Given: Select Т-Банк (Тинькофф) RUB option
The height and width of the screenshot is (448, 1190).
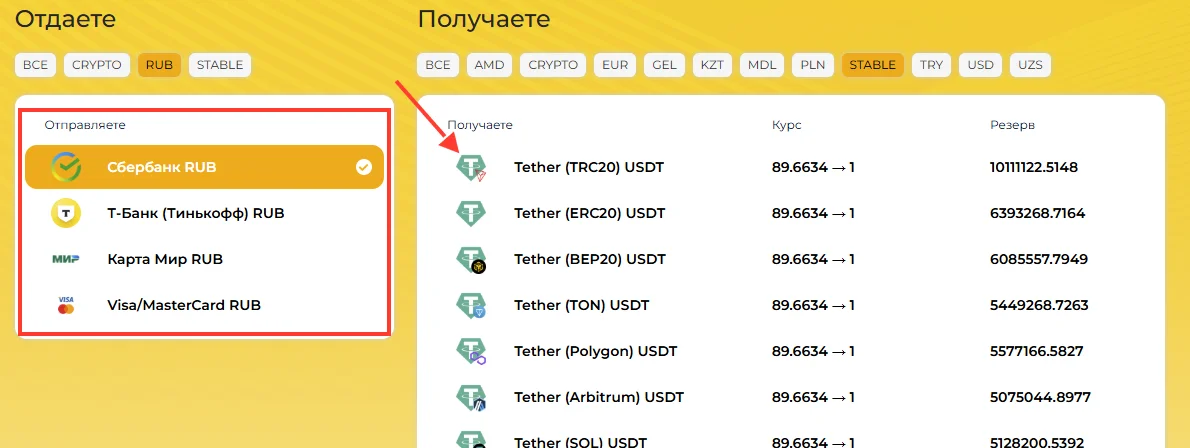Looking at the screenshot, I should click(204, 213).
